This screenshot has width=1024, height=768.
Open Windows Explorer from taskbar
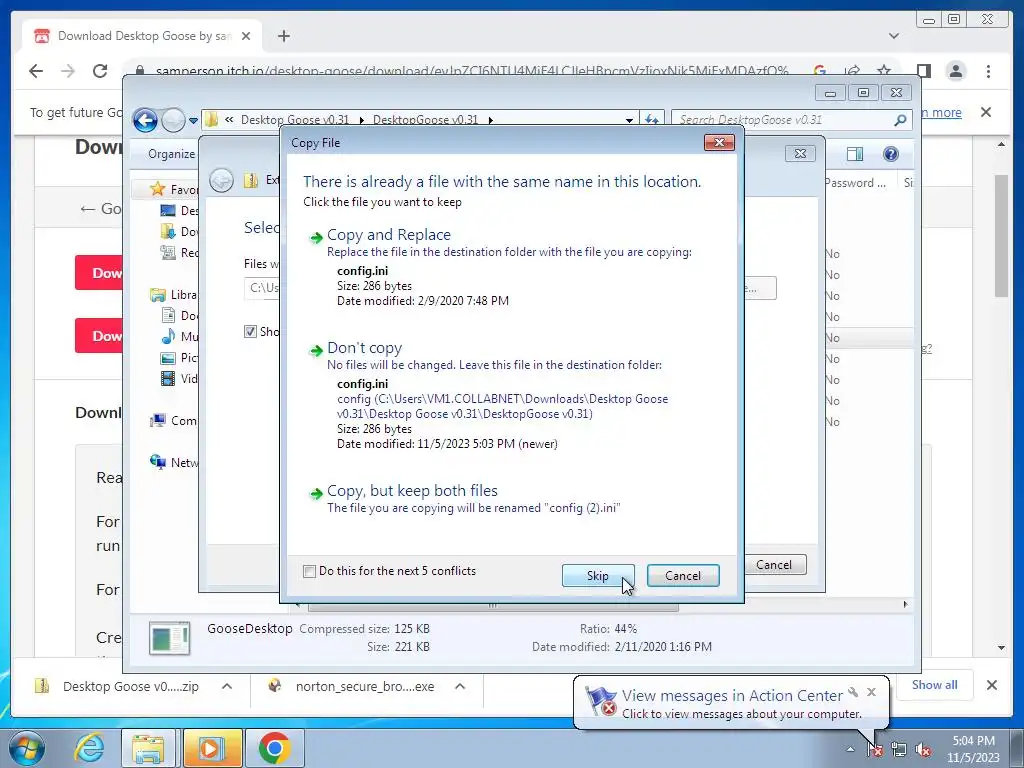pos(148,748)
